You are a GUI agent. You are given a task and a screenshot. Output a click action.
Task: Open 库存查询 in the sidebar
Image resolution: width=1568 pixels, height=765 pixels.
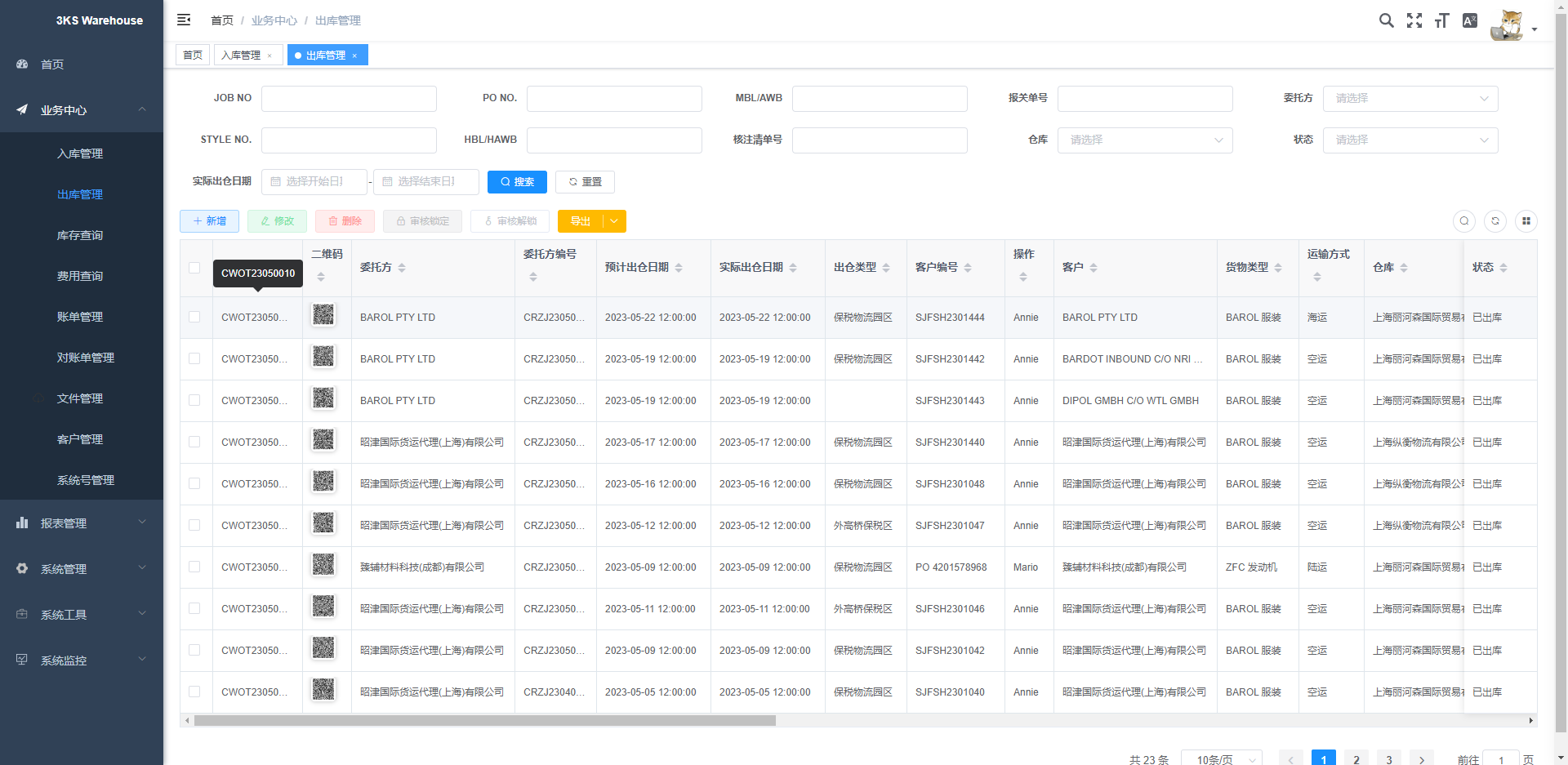80,235
